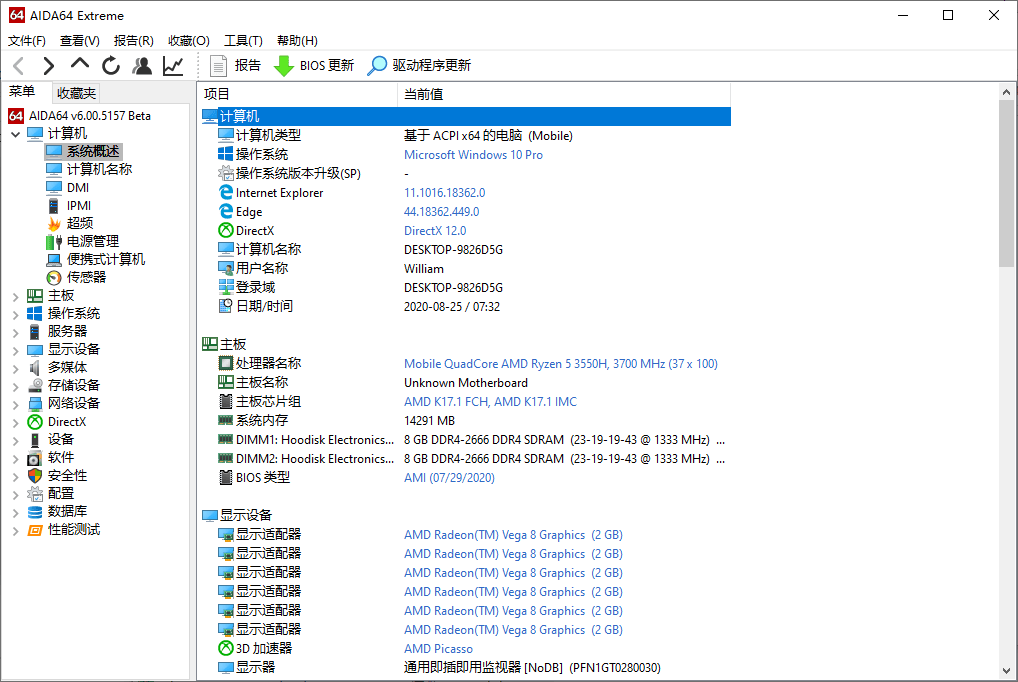Refresh the view with the circular arrow icon
Image resolution: width=1018 pixels, height=682 pixels.
coord(111,66)
